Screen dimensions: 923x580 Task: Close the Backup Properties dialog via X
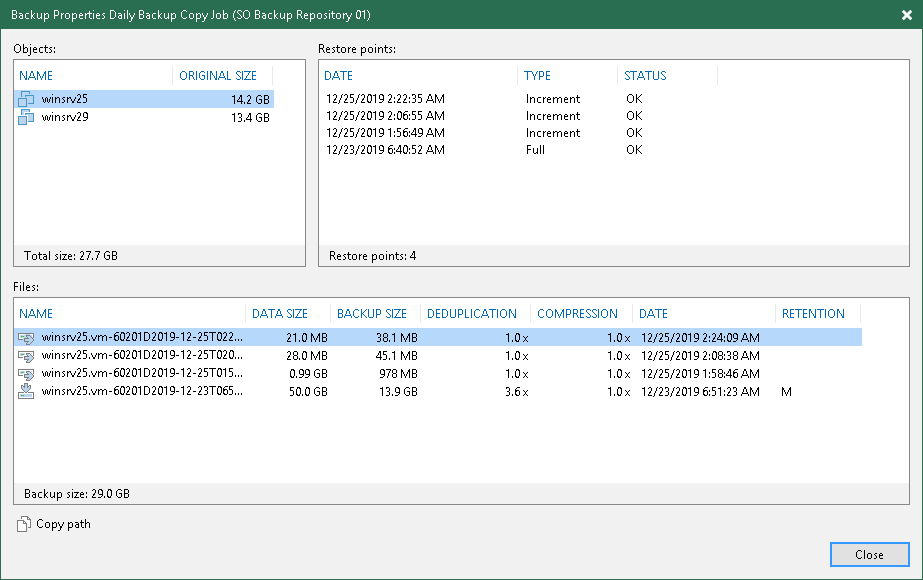click(905, 15)
